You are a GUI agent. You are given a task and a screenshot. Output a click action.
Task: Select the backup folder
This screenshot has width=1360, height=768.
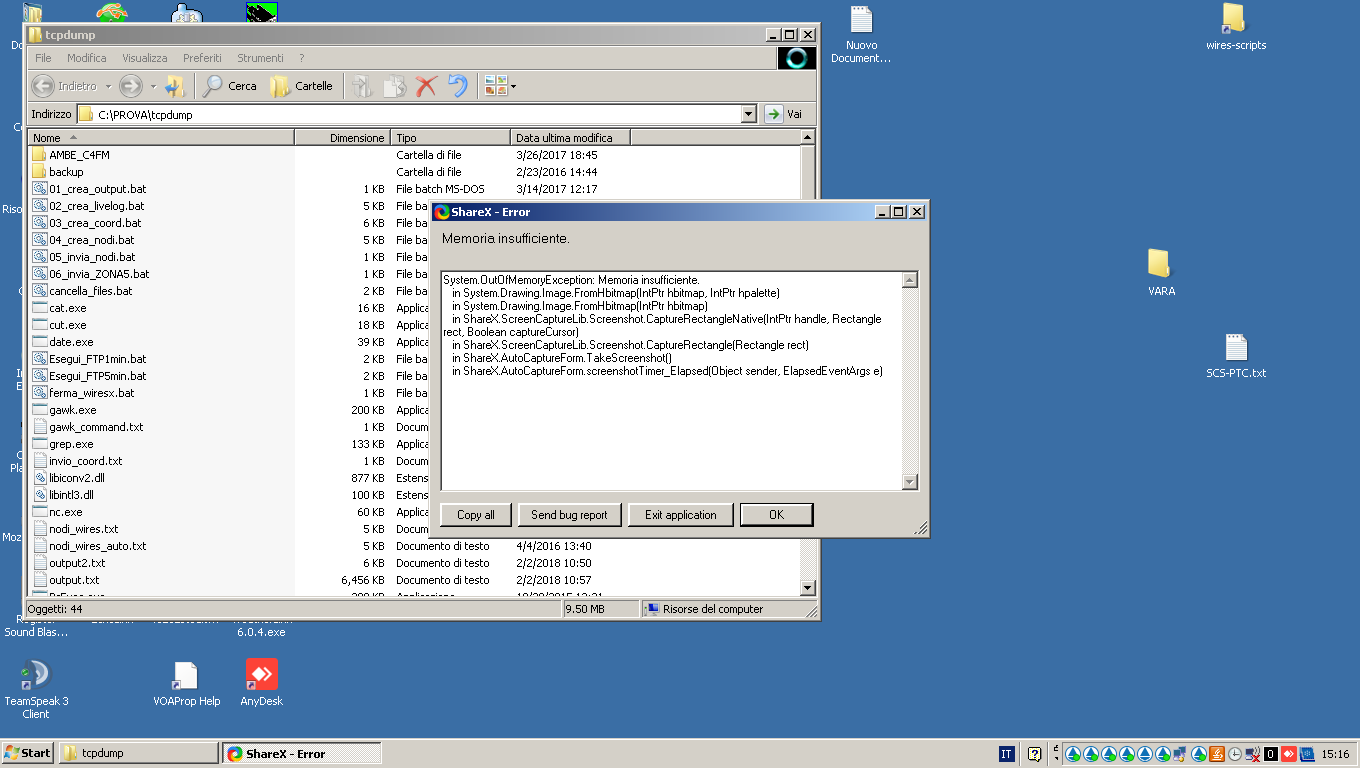pos(57,172)
